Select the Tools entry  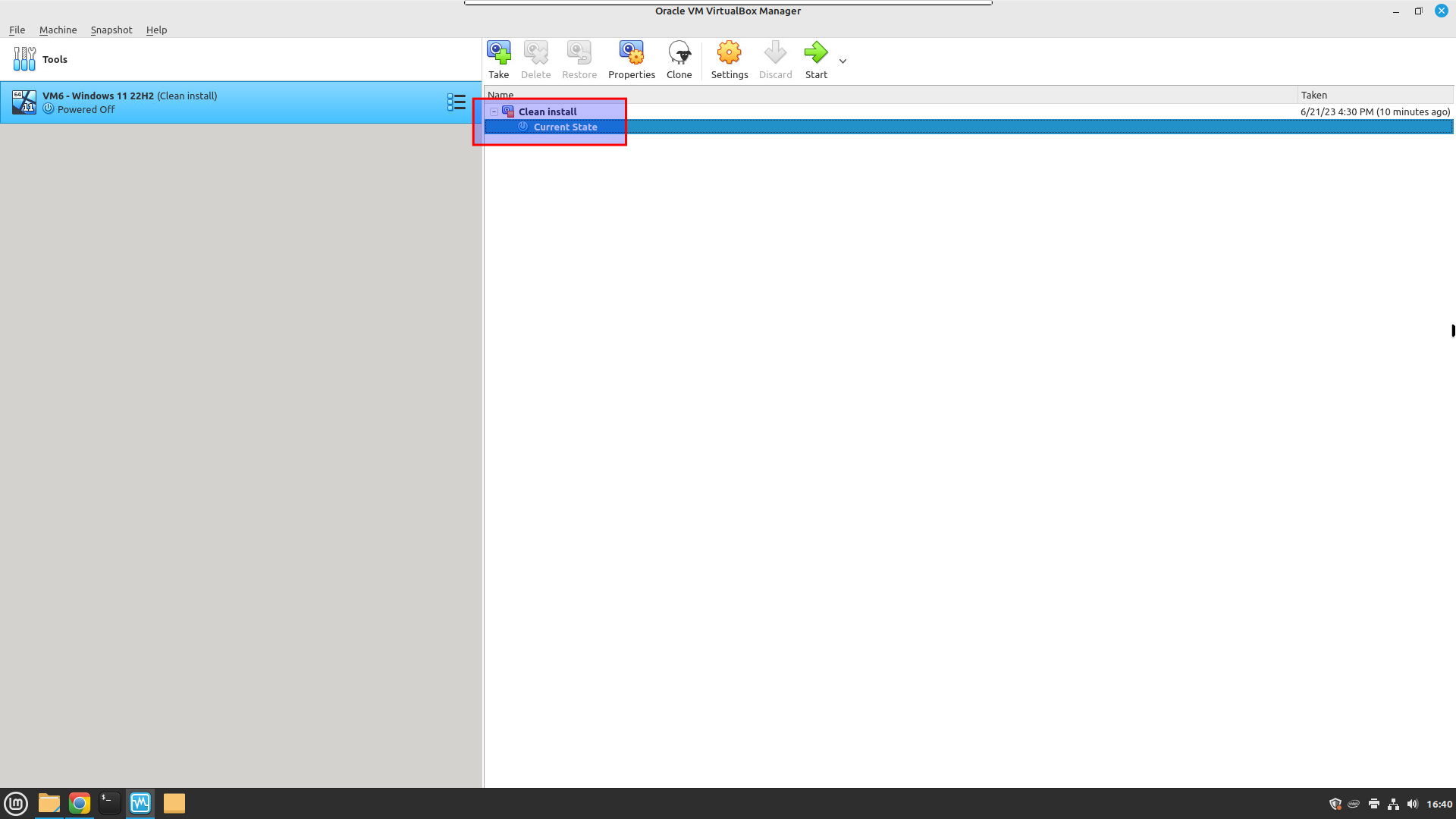(x=240, y=59)
